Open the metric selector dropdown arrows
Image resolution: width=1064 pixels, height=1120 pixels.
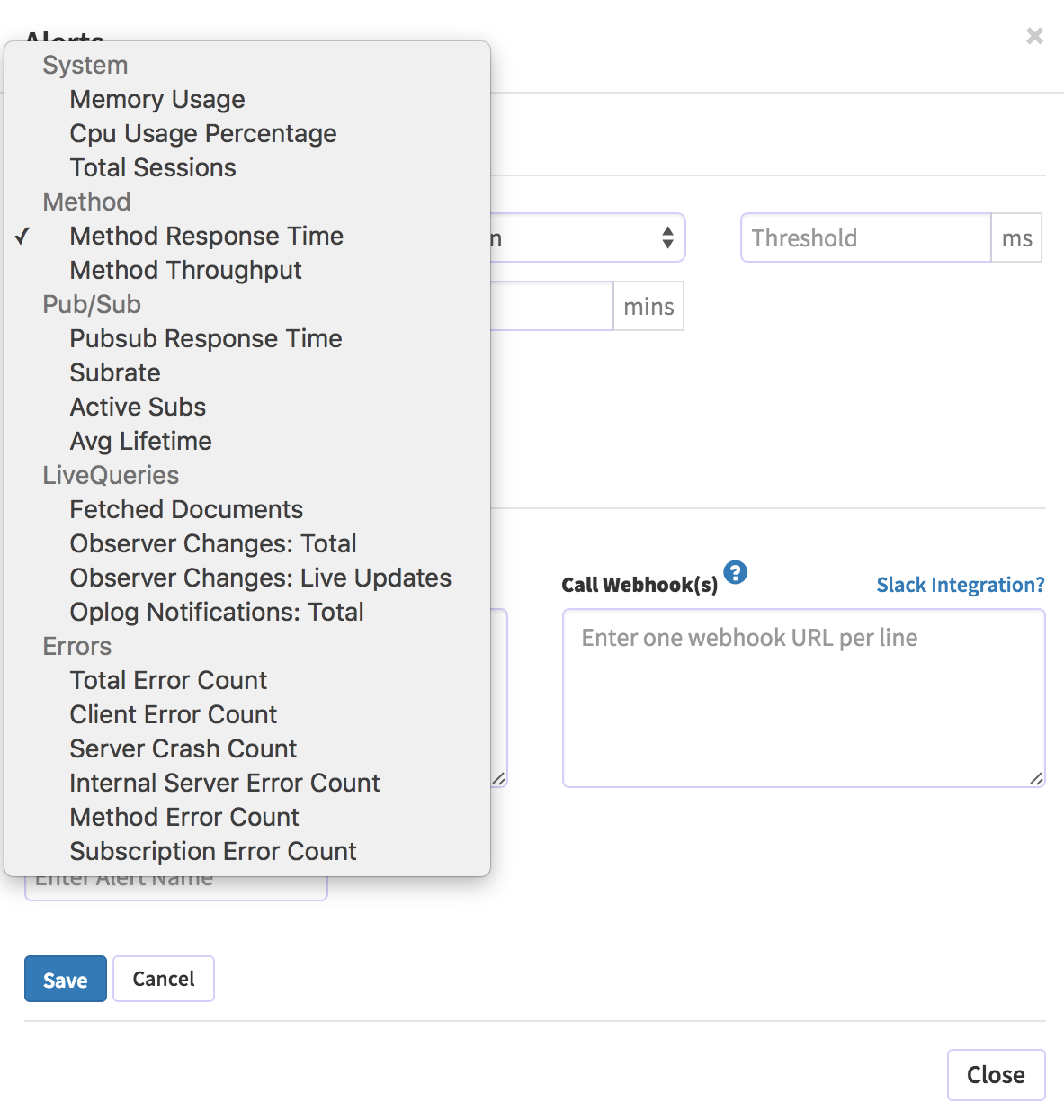click(x=667, y=237)
